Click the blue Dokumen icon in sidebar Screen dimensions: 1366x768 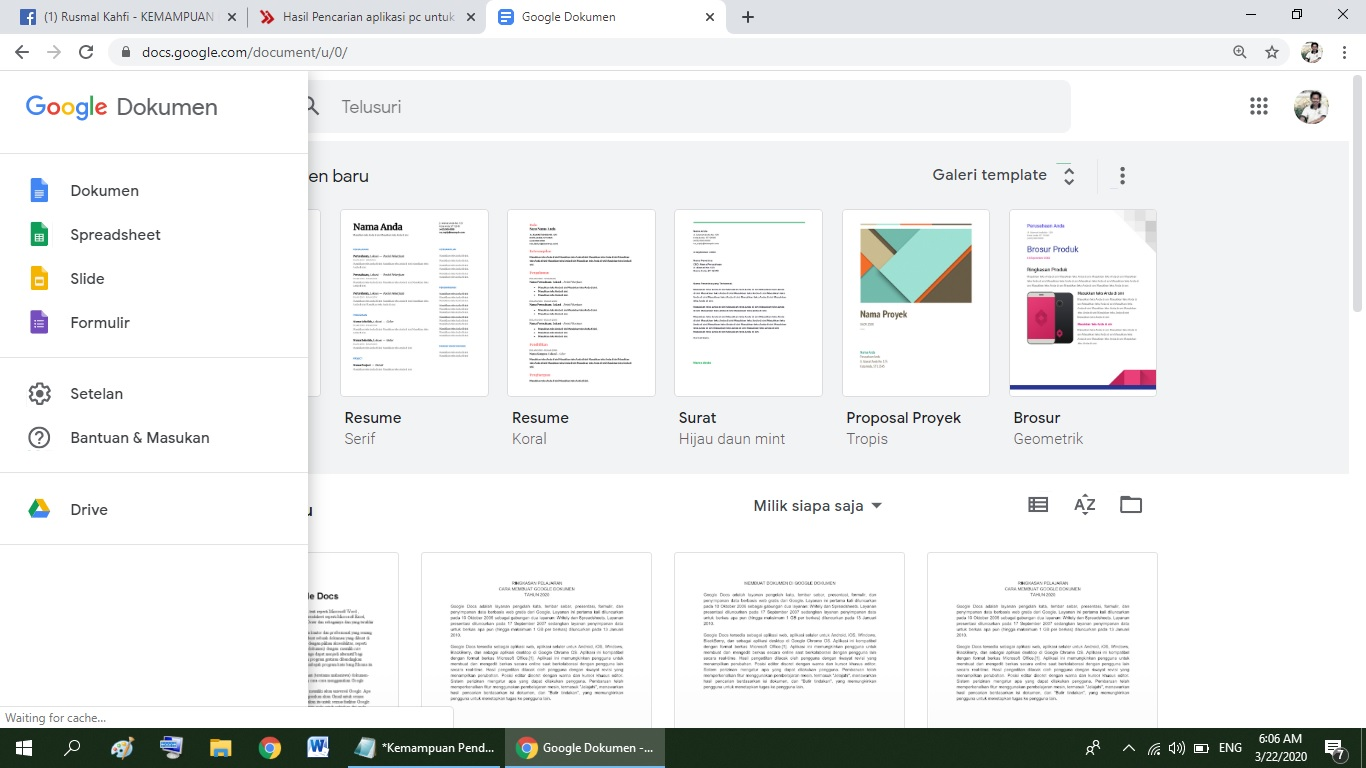click(39, 191)
